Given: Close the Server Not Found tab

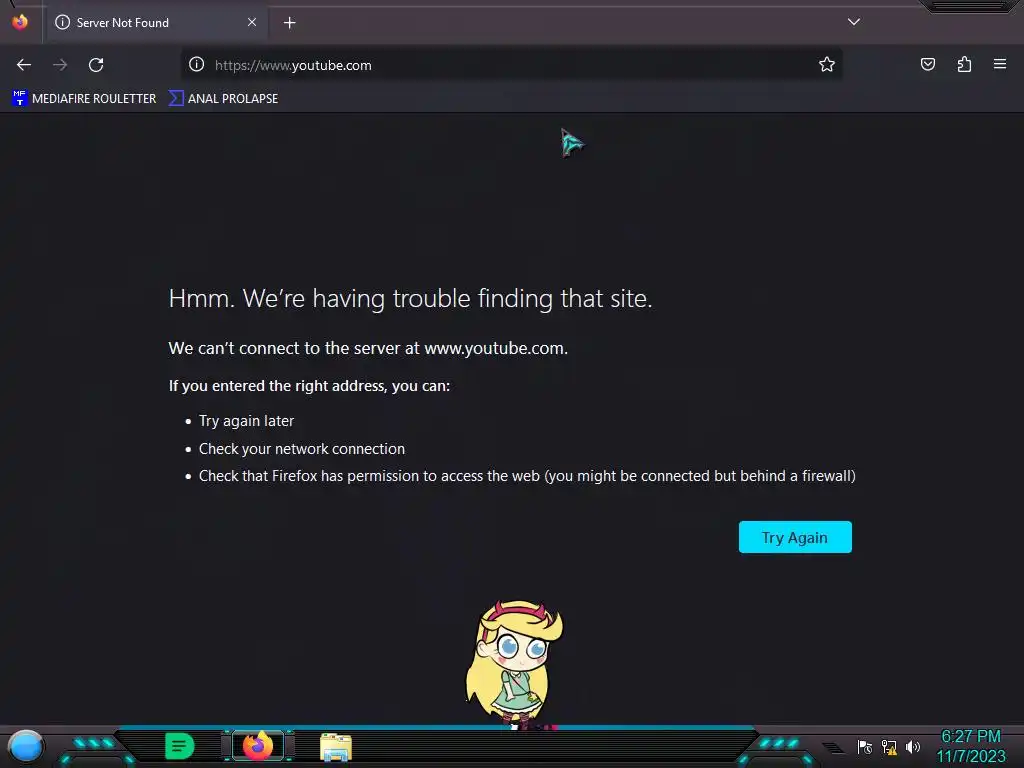Looking at the screenshot, I should pos(252,22).
